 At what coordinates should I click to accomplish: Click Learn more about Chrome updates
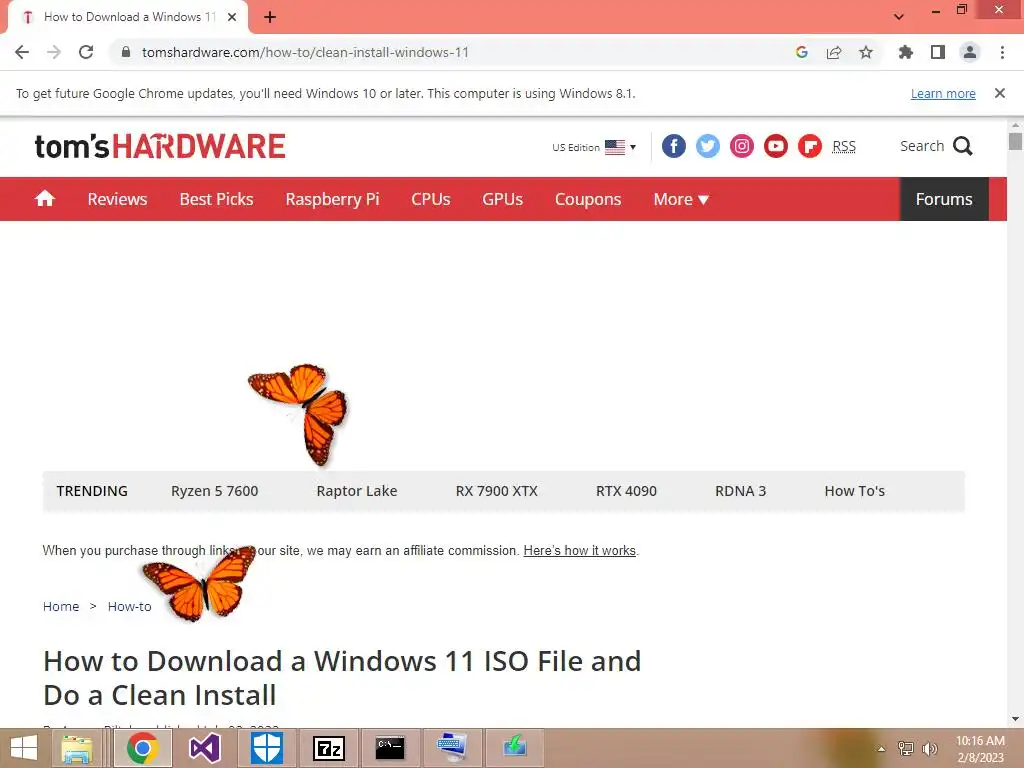(x=943, y=93)
